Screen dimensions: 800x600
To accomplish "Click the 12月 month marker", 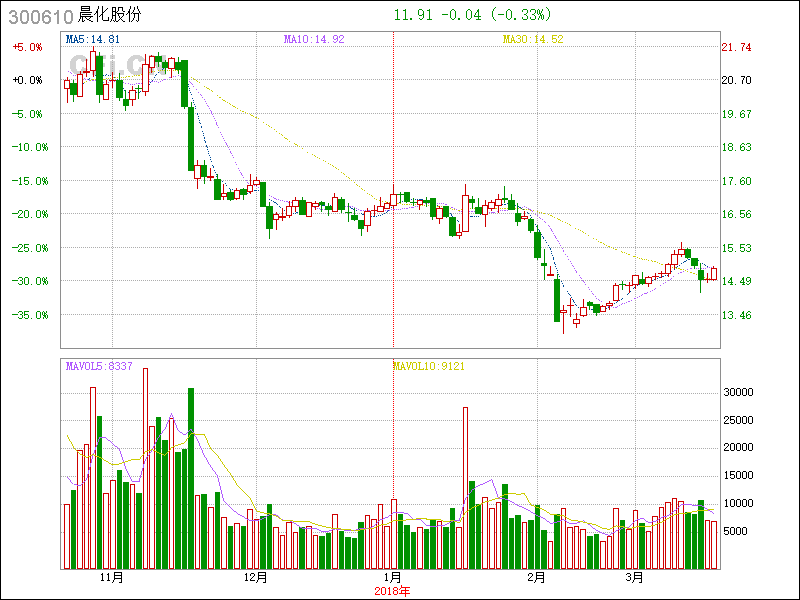I will [x=256, y=578].
